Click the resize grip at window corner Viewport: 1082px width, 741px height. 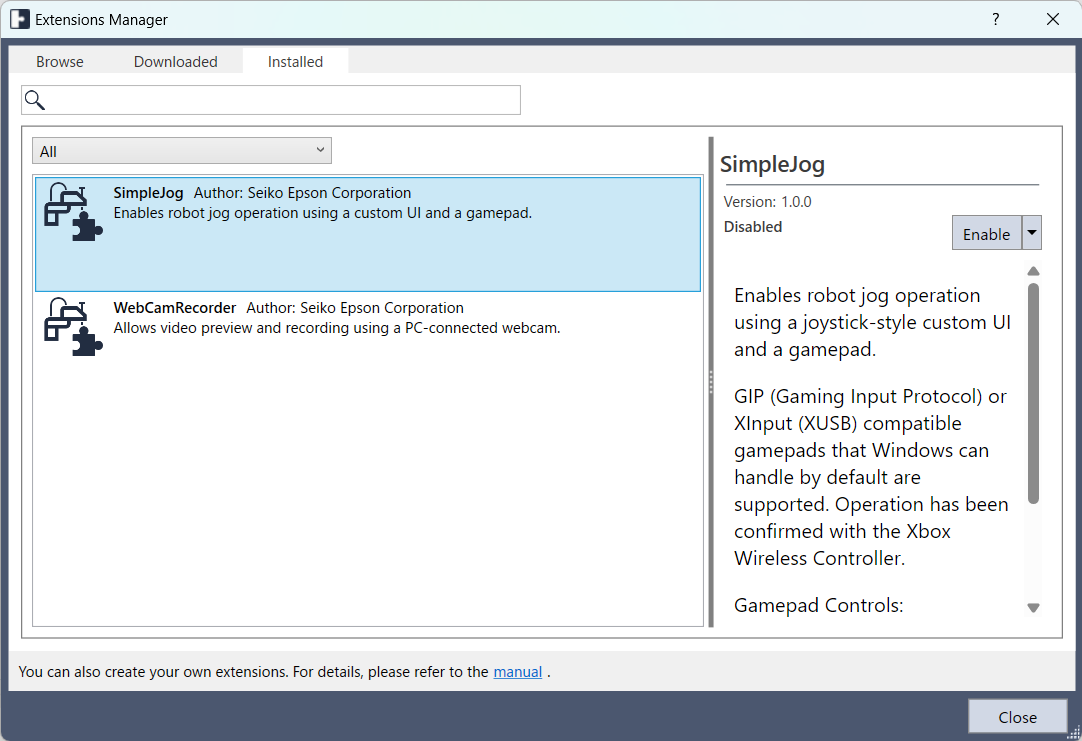pos(1073,733)
